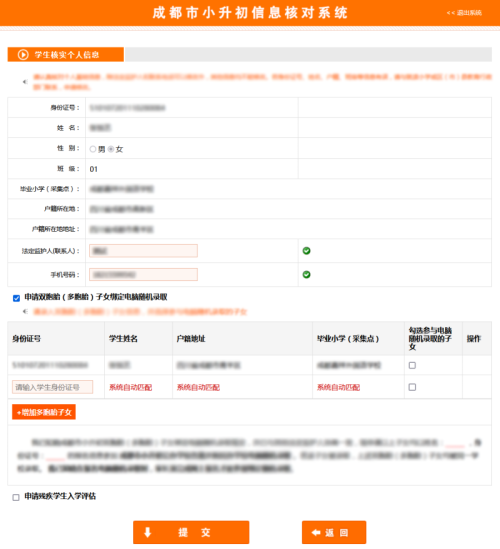Click the 户籍地址 column header

point(191,339)
